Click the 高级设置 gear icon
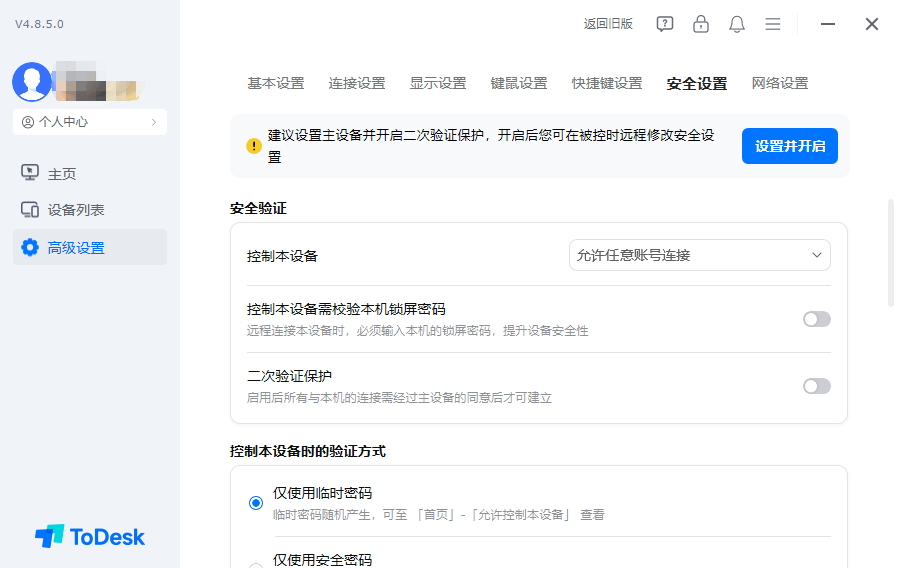This screenshot has height=568, width=900. point(30,247)
